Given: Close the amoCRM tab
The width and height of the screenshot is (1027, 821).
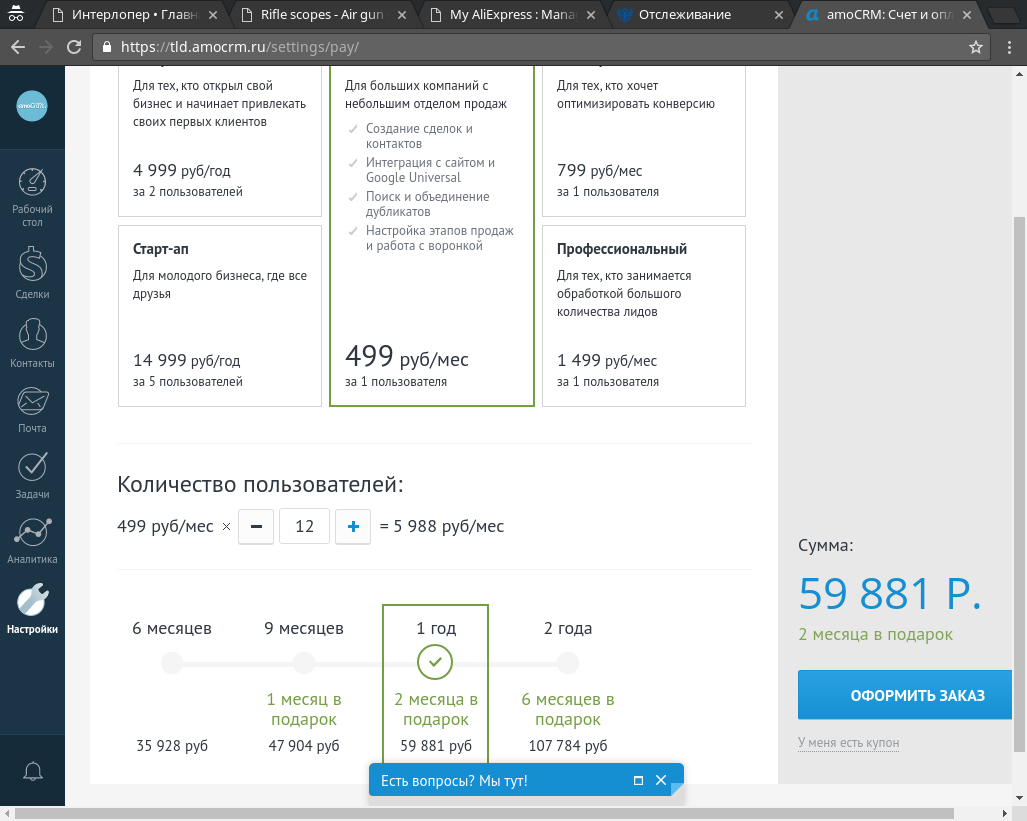Looking at the screenshot, I should click(x=967, y=14).
